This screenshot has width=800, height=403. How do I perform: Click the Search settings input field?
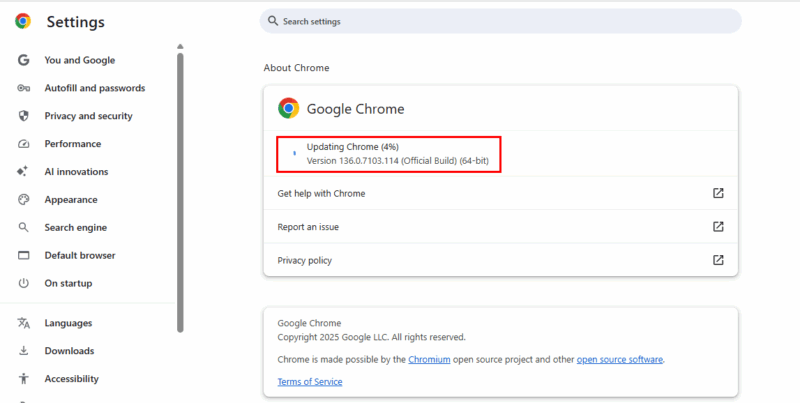pos(501,21)
